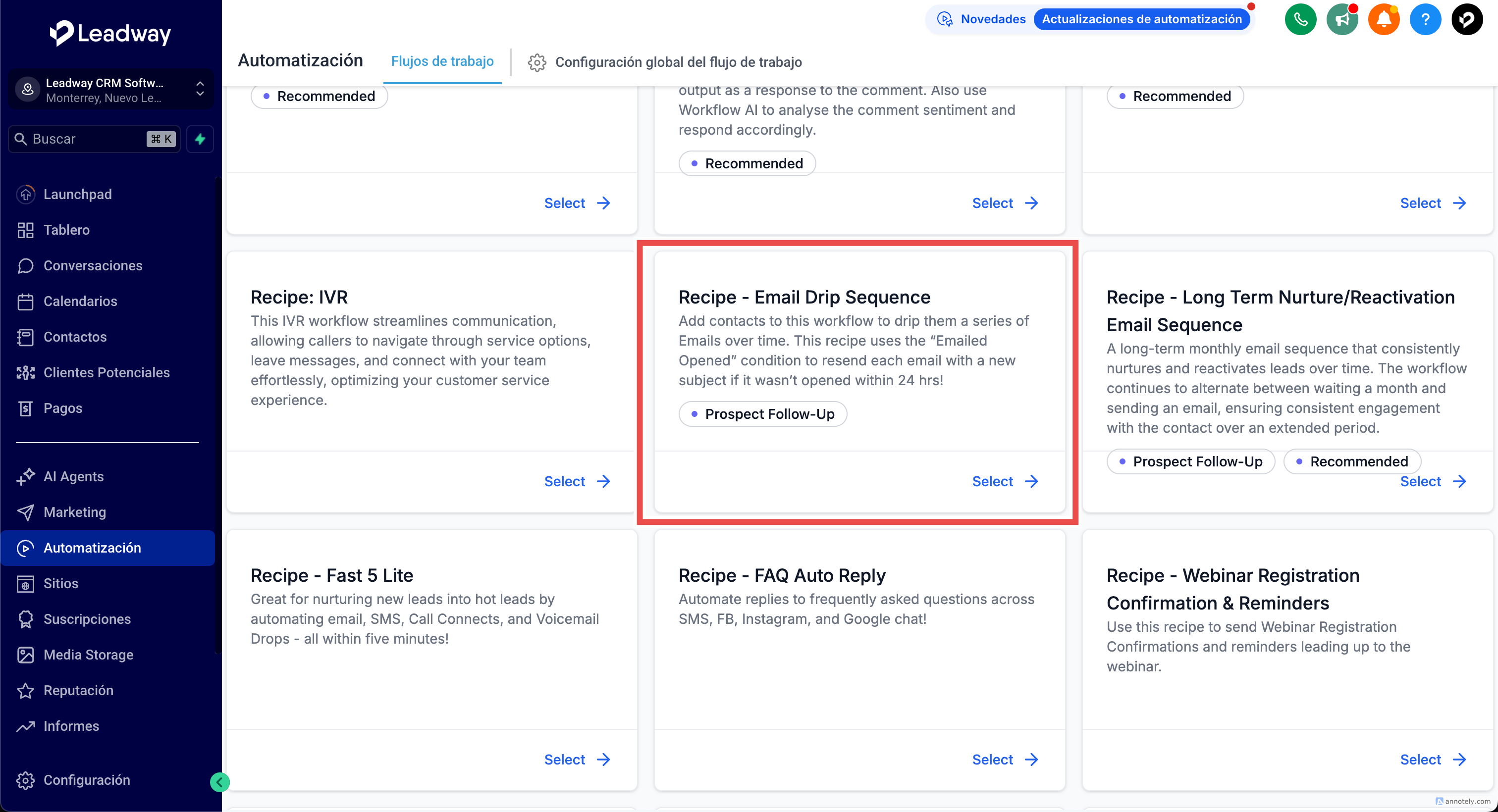Click the Leadway logo in the sidebar
This screenshot has width=1498, height=812.
(x=110, y=33)
